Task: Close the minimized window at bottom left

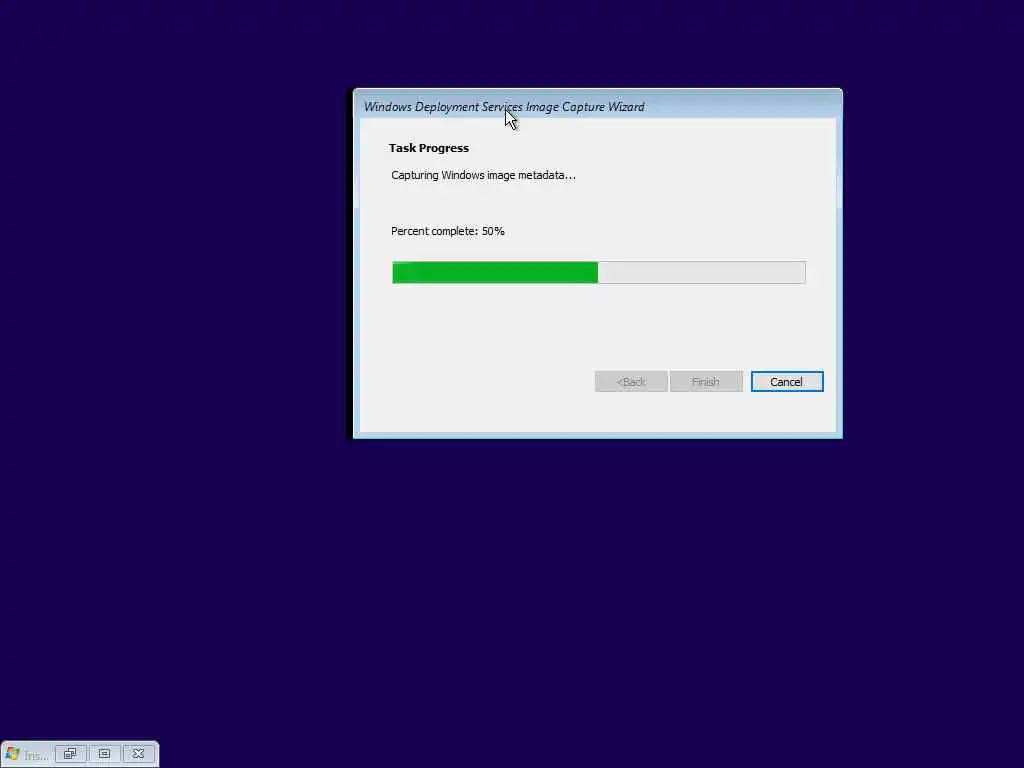Action: 138,754
